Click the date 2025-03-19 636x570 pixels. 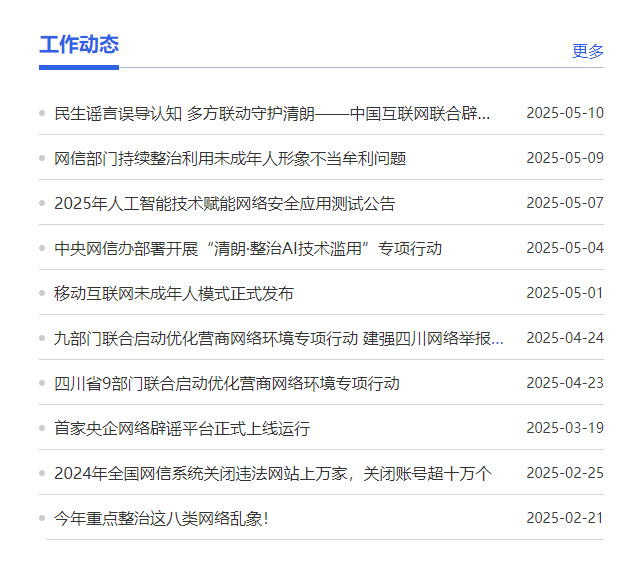click(564, 428)
